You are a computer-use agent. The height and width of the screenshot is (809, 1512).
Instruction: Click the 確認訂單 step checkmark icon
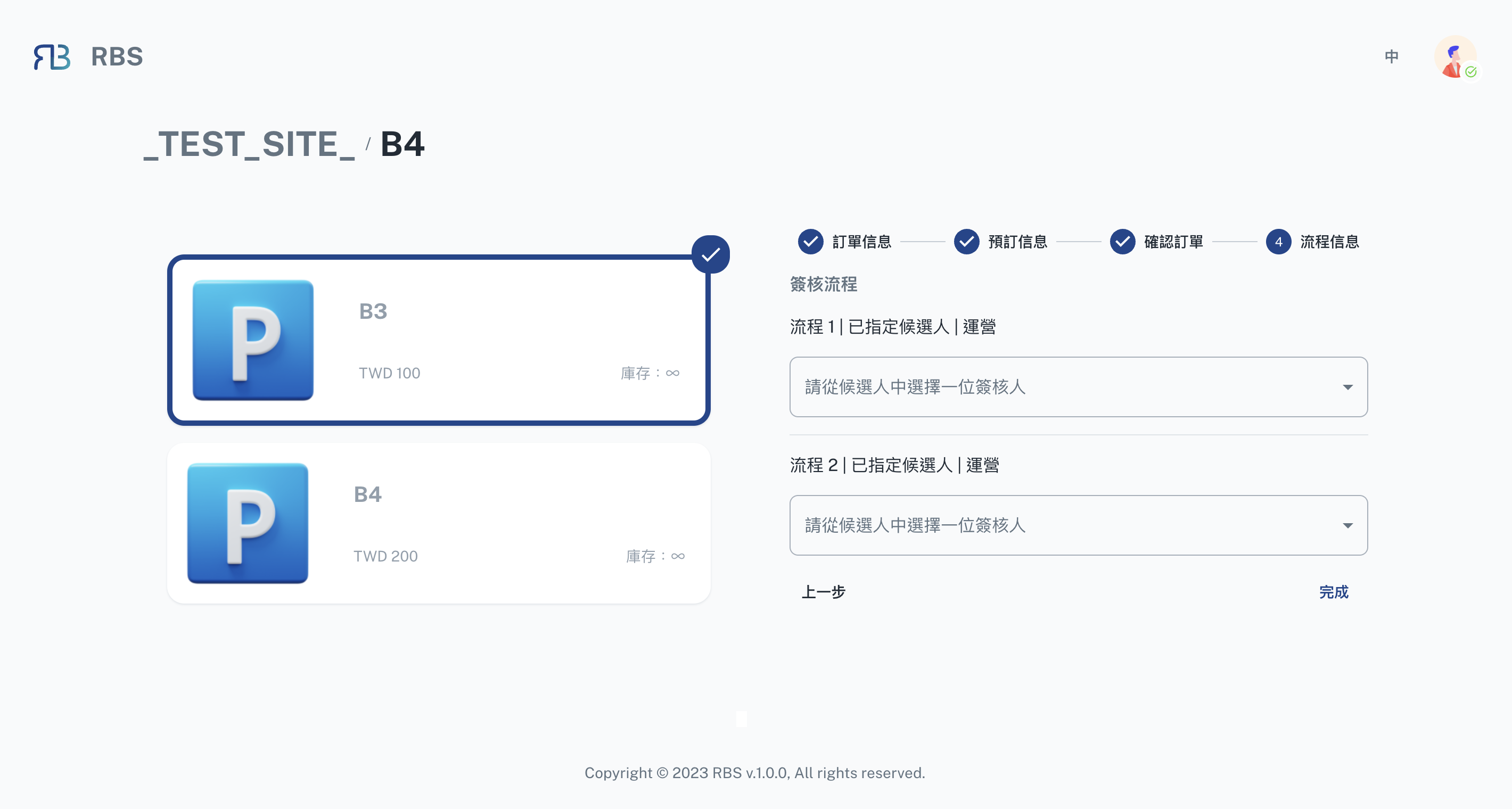[x=1122, y=242]
